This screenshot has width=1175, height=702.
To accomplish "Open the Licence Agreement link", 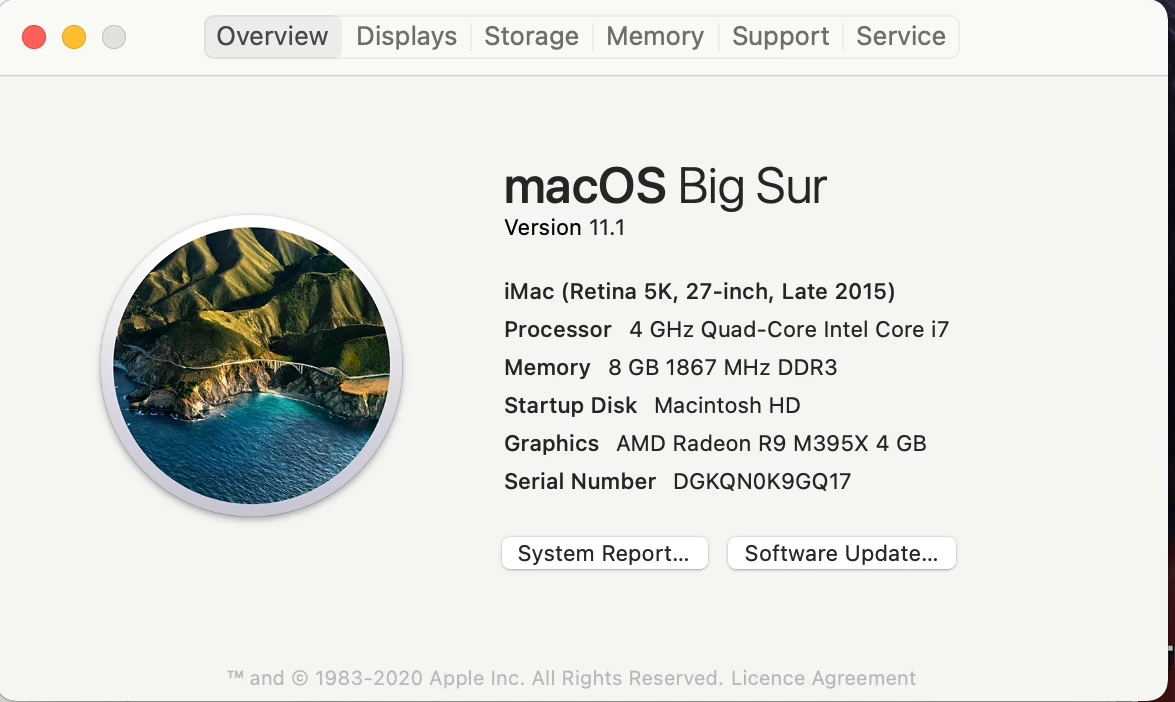I will (x=823, y=678).
